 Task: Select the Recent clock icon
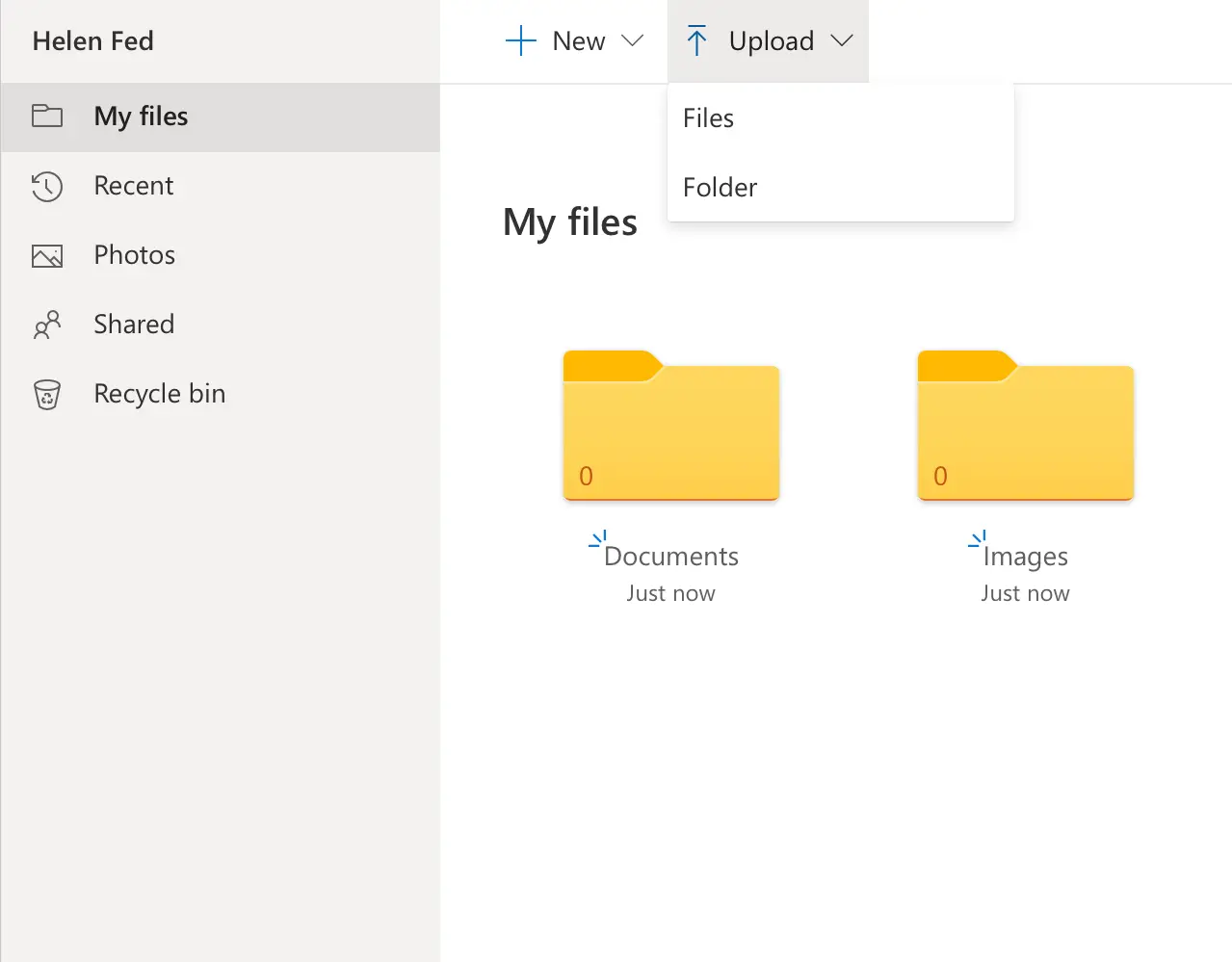click(x=46, y=186)
